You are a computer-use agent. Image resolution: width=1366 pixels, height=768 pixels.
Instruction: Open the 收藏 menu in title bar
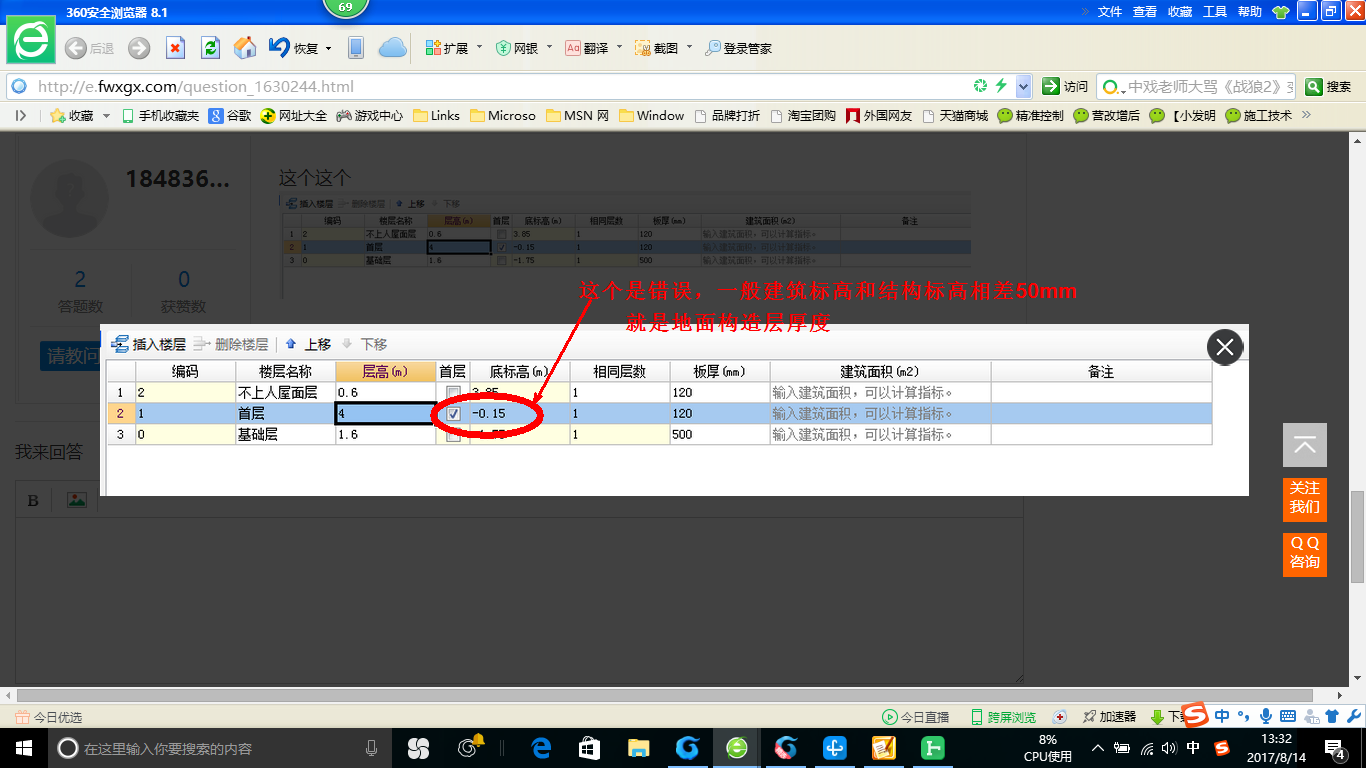coord(1180,12)
